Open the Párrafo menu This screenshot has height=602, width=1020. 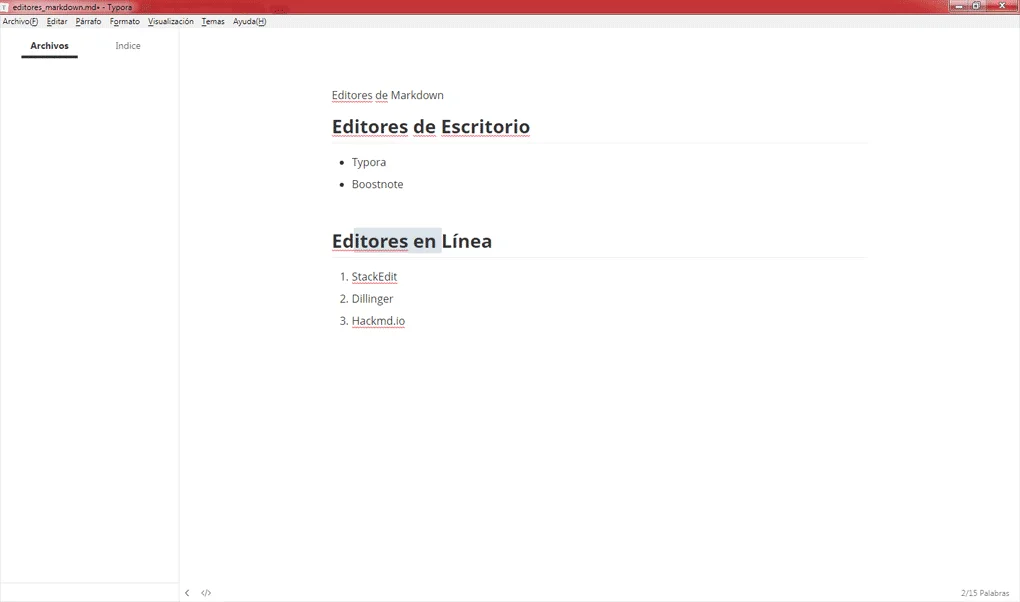tap(87, 21)
